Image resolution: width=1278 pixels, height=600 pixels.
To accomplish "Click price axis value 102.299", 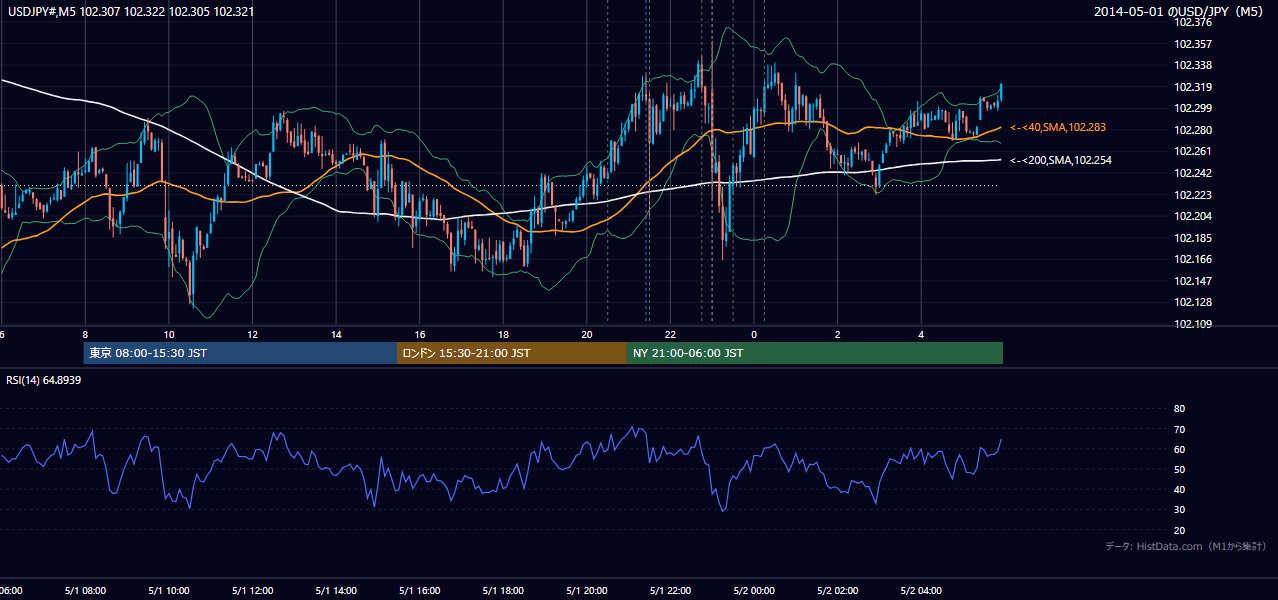I will coord(1193,108).
